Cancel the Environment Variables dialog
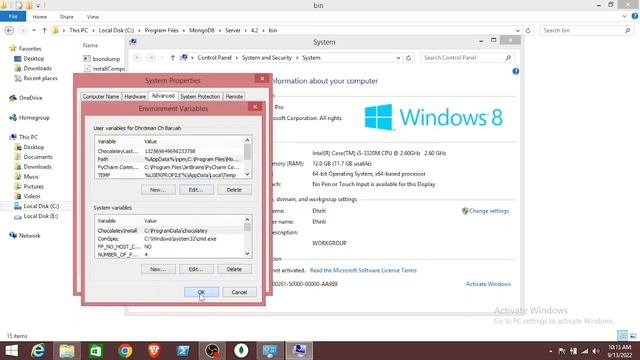 click(239, 292)
